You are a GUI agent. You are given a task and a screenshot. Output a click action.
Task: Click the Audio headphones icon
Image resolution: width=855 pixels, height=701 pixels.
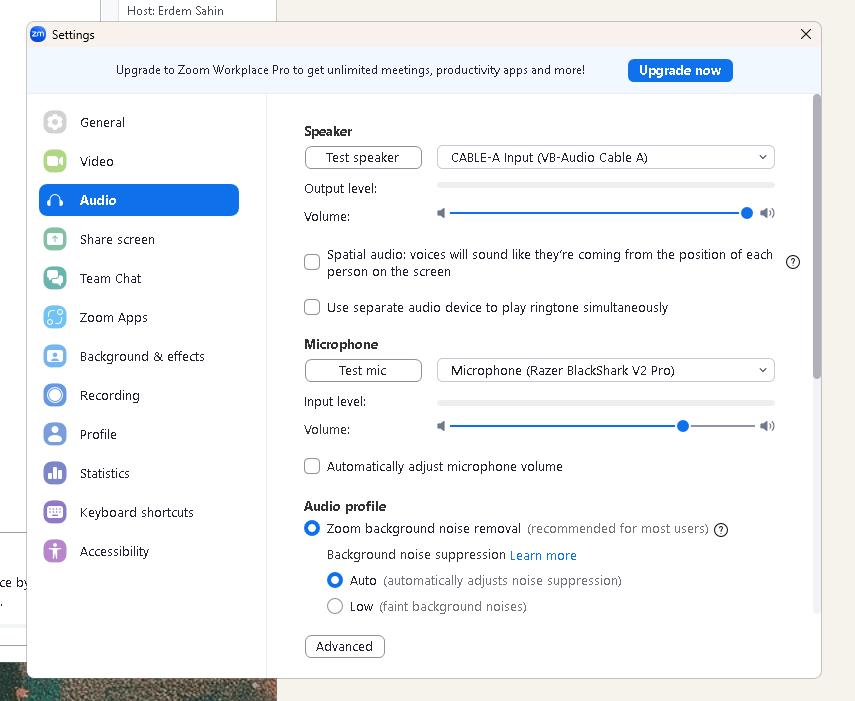coord(55,200)
